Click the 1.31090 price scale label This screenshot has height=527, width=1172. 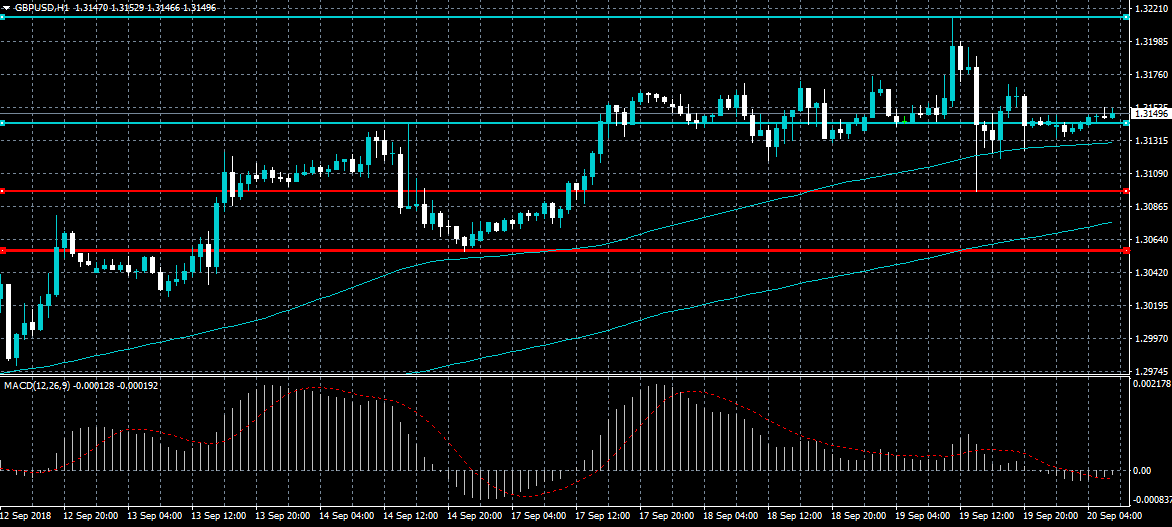click(x=1150, y=173)
